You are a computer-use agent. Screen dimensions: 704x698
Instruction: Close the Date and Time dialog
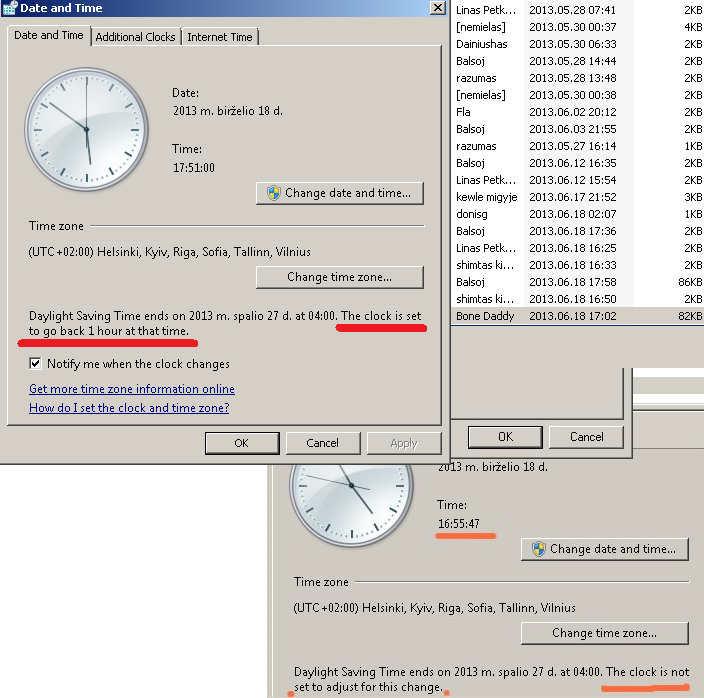pyautogui.click(x=438, y=8)
